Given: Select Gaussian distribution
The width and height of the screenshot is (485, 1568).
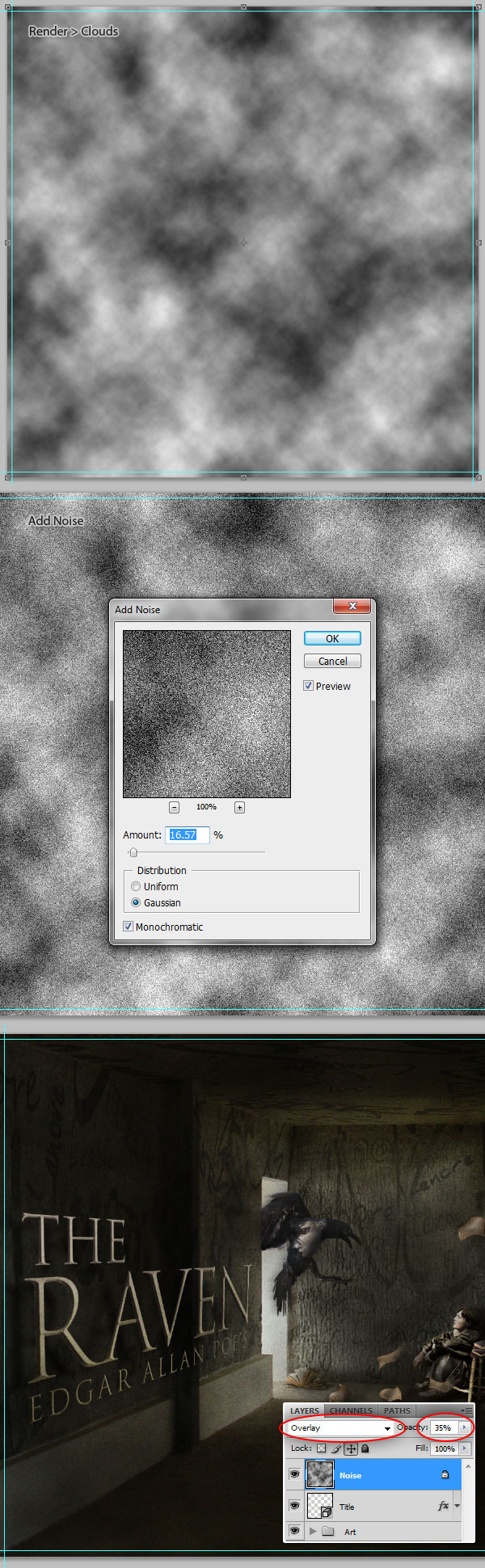Looking at the screenshot, I should pos(136,902).
